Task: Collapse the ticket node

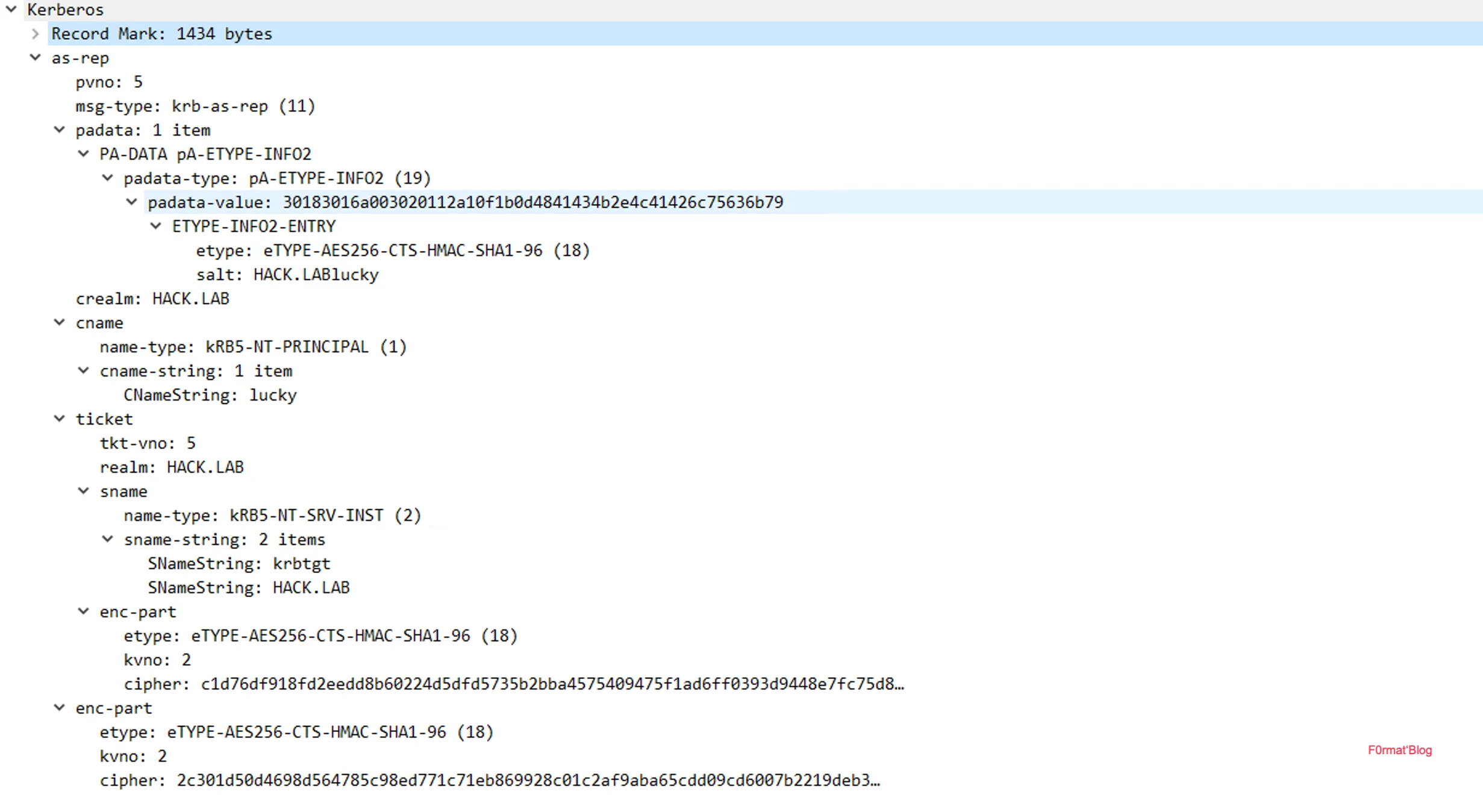Action: 60,419
